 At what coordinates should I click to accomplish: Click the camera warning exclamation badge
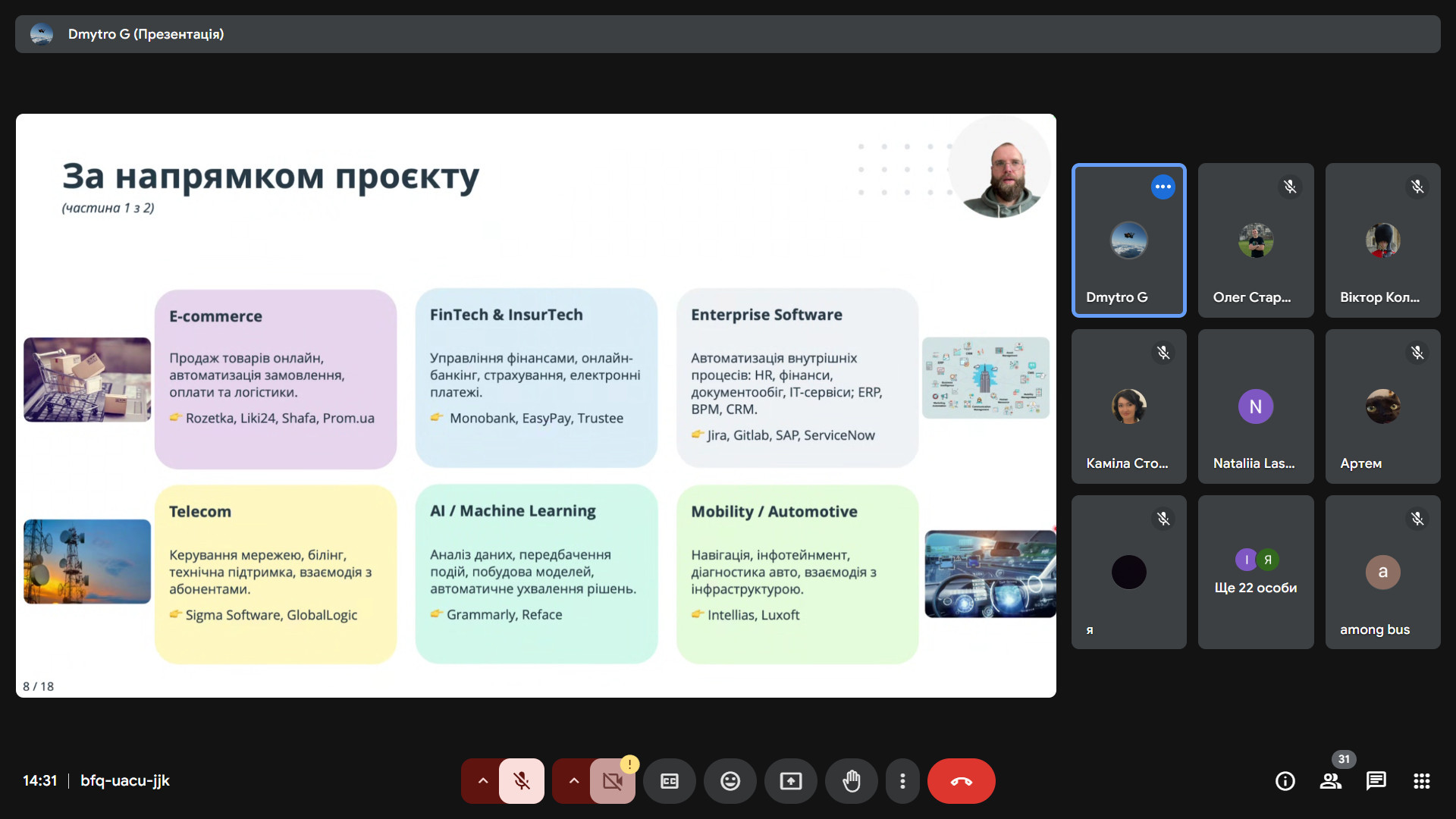pos(629,764)
